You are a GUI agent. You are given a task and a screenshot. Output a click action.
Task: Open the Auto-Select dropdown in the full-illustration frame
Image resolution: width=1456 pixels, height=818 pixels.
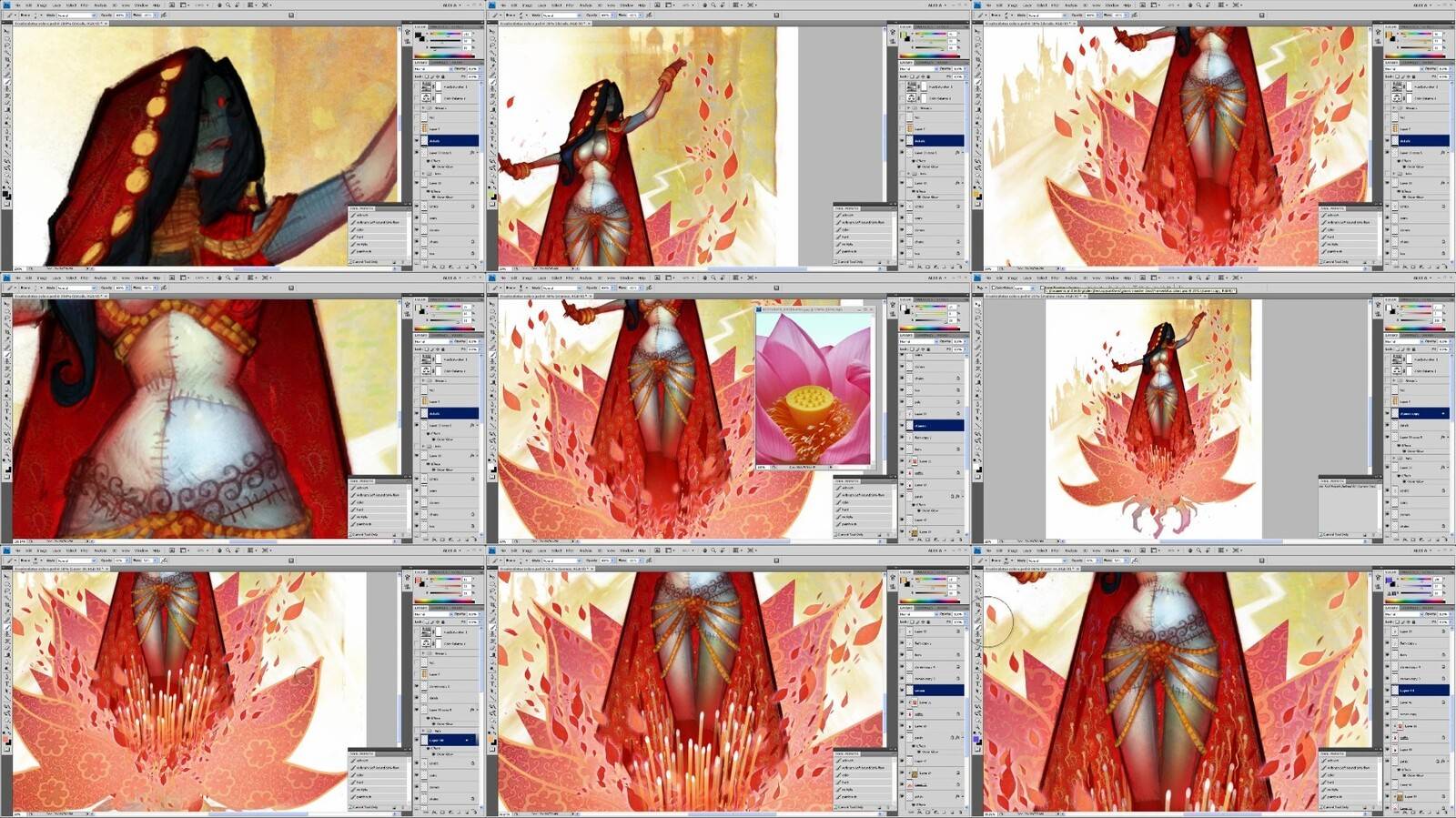coord(1024,288)
